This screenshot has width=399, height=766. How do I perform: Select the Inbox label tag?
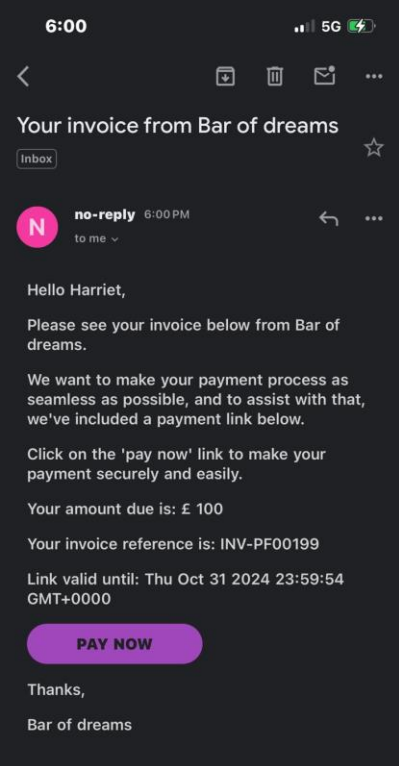tap(37, 159)
